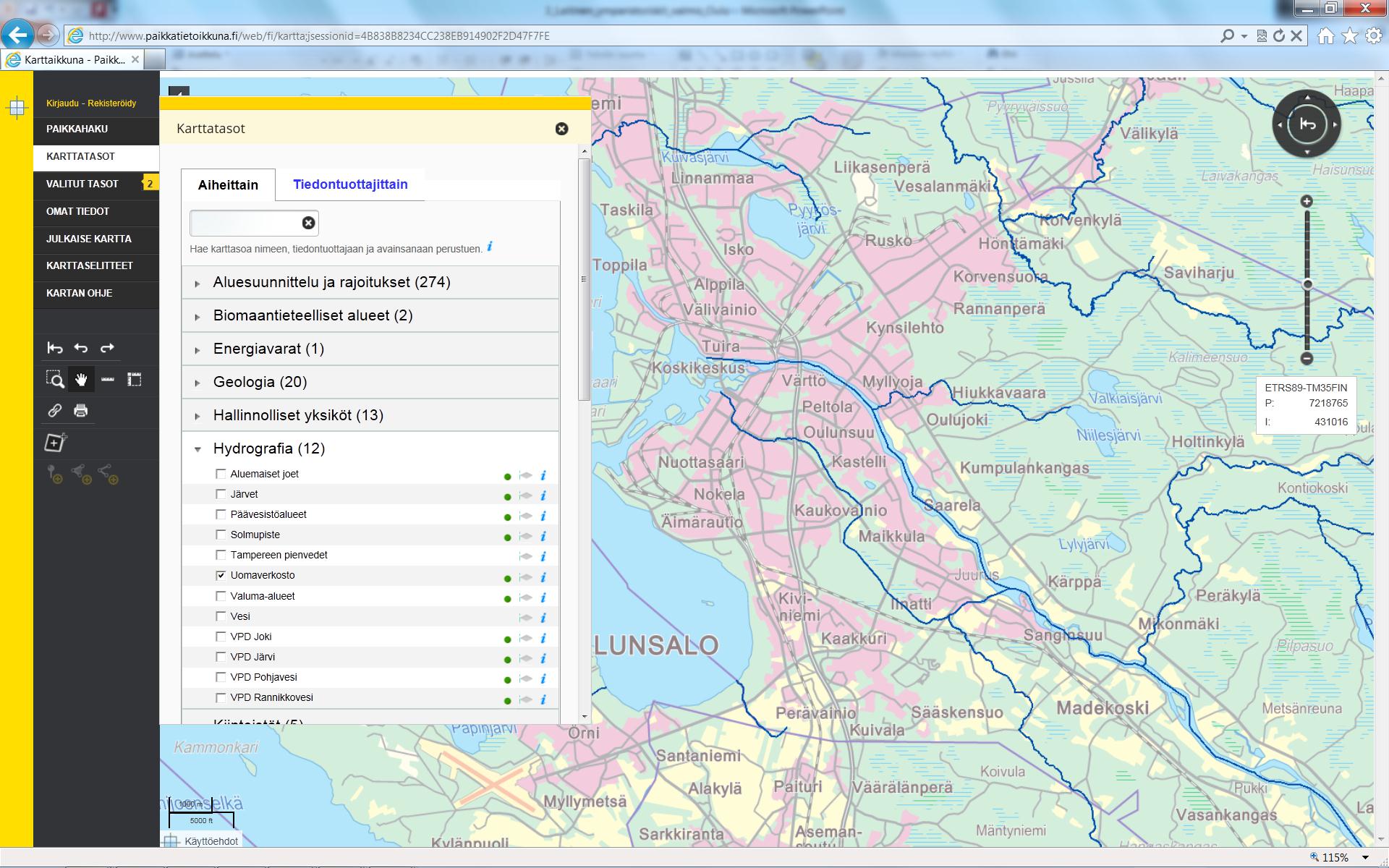Switch to Tiedontuottajittain tab
This screenshot has width=1389, height=868.
coord(350,184)
